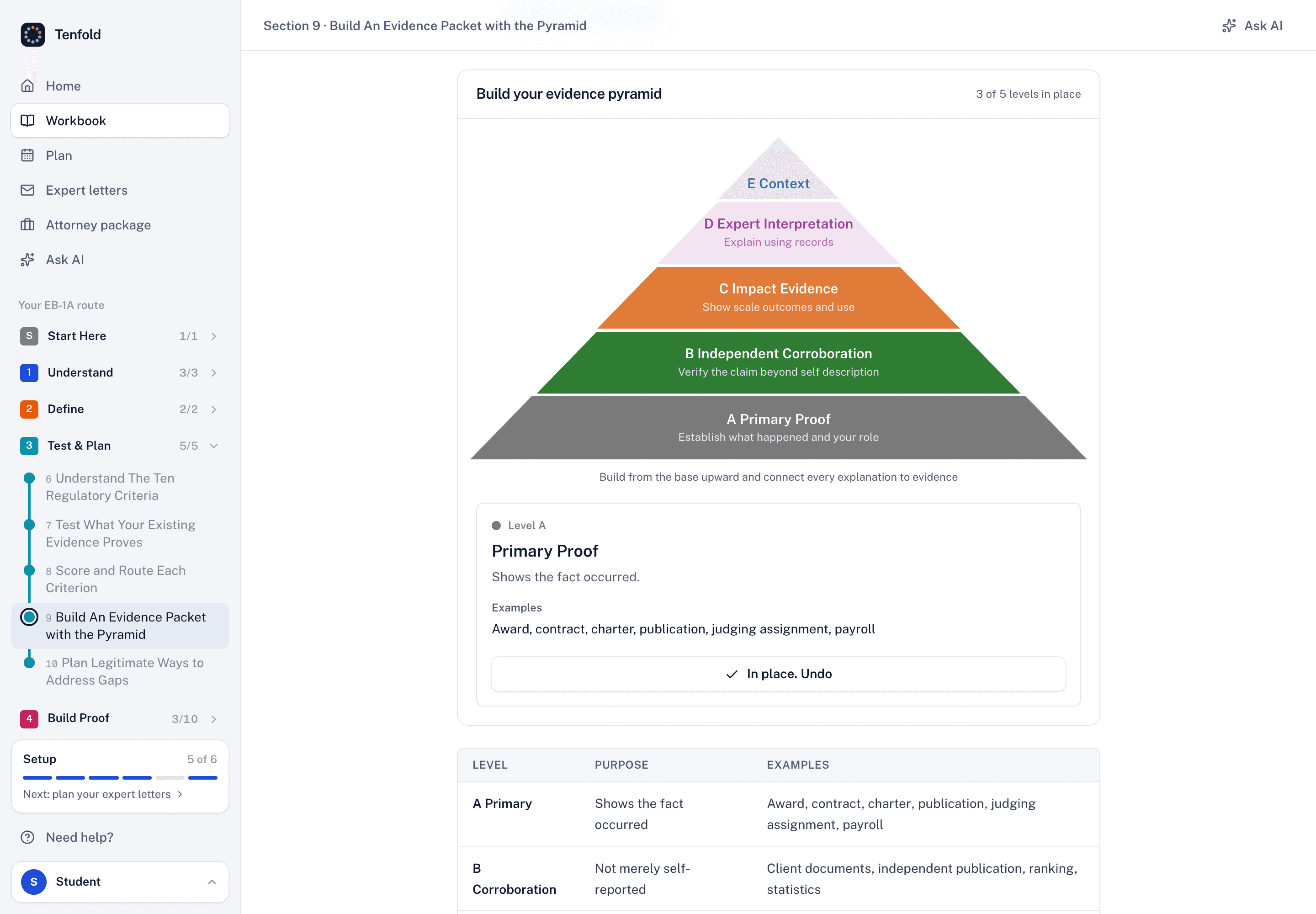Open the Expert letters envelope icon
Image resolution: width=1316 pixels, height=914 pixels.
click(x=27, y=190)
